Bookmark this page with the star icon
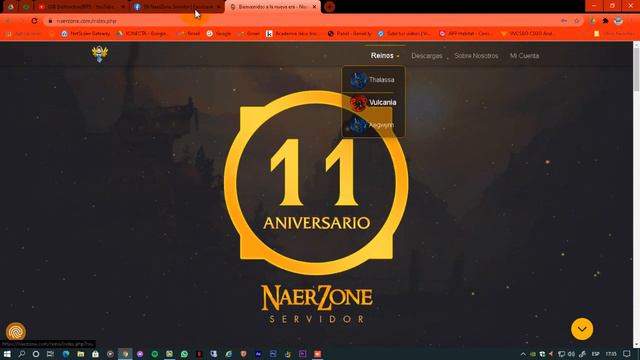This screenshot has width=640, height=360. click(576, 21)
